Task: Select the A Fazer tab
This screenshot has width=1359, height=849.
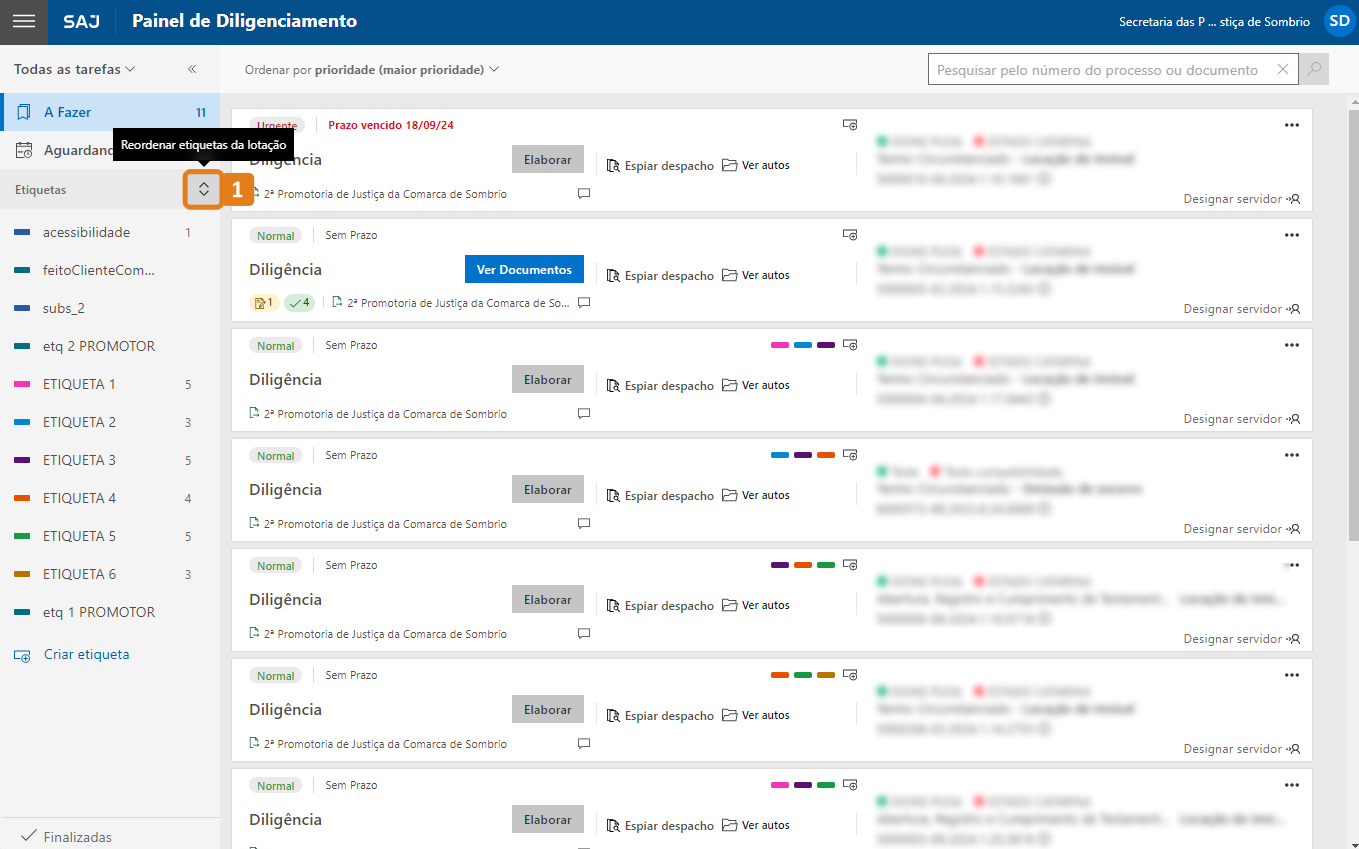Action: (x=68, y=112)
